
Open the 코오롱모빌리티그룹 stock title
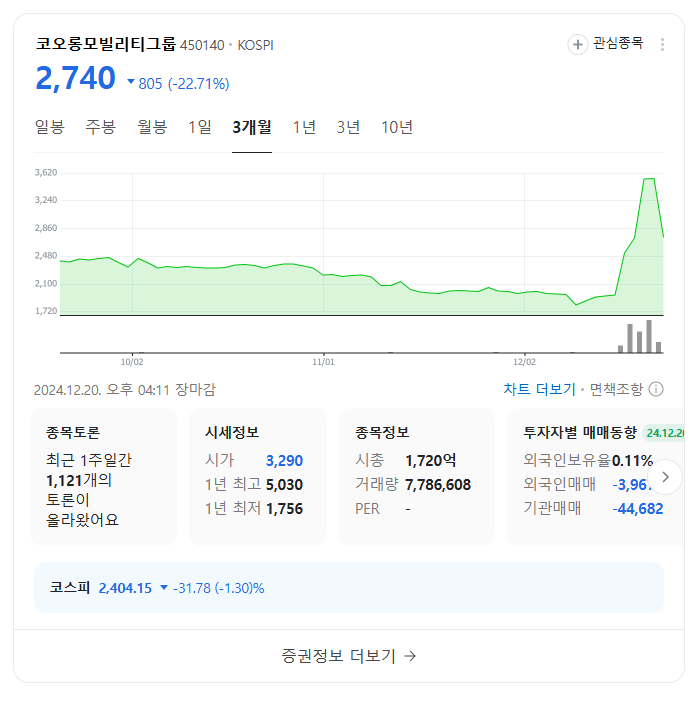pos(105,44)
